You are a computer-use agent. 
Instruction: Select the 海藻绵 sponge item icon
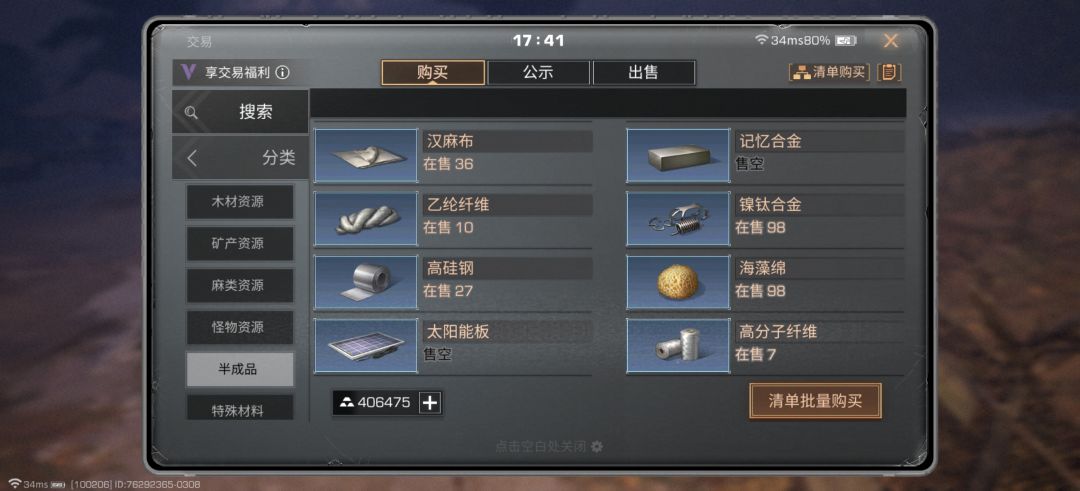pyautogui.click(x=678, y=282)
